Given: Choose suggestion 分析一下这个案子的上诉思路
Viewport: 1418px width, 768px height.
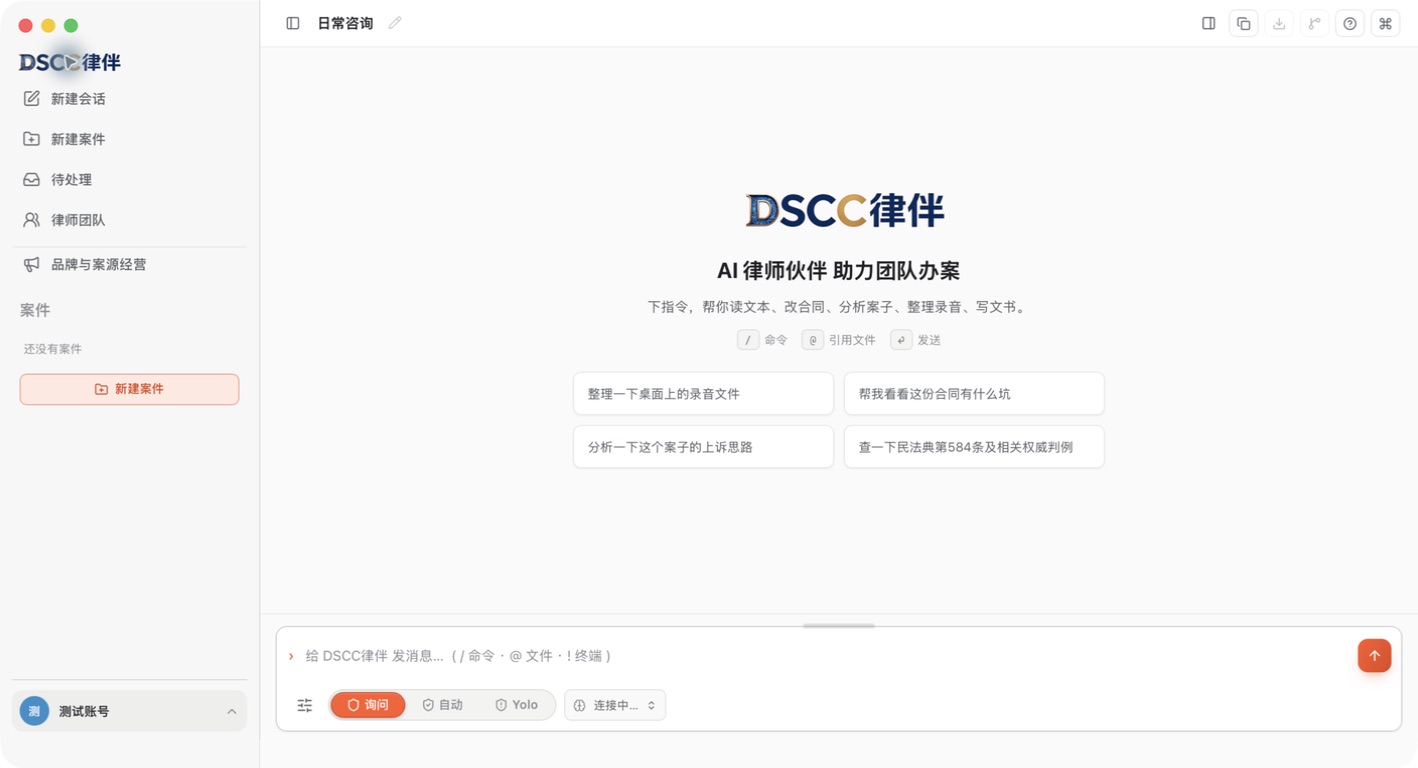Looking at the screenshot, I should pyautogui.click(x=703, y=447).
